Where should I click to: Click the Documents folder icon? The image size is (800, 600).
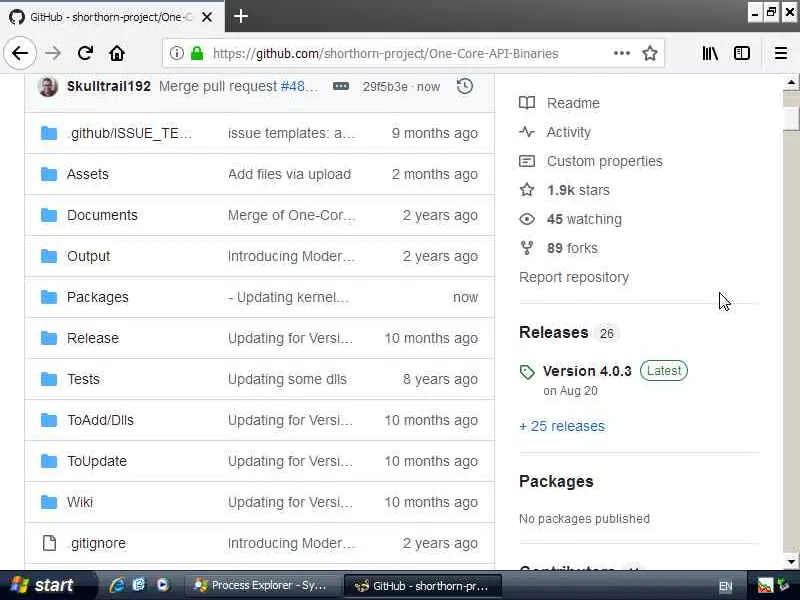tap(49, 215)
